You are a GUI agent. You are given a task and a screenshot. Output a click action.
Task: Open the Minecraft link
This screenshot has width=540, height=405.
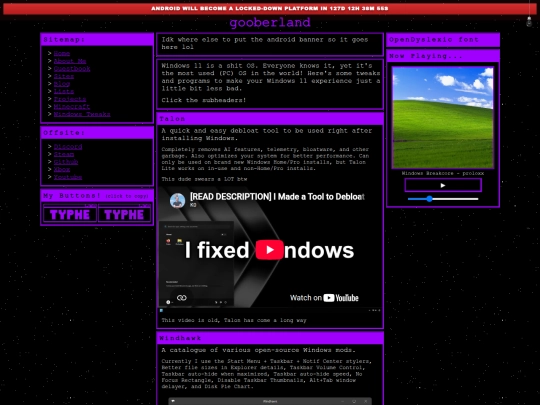pyautogui.click(x=72, y=106)
